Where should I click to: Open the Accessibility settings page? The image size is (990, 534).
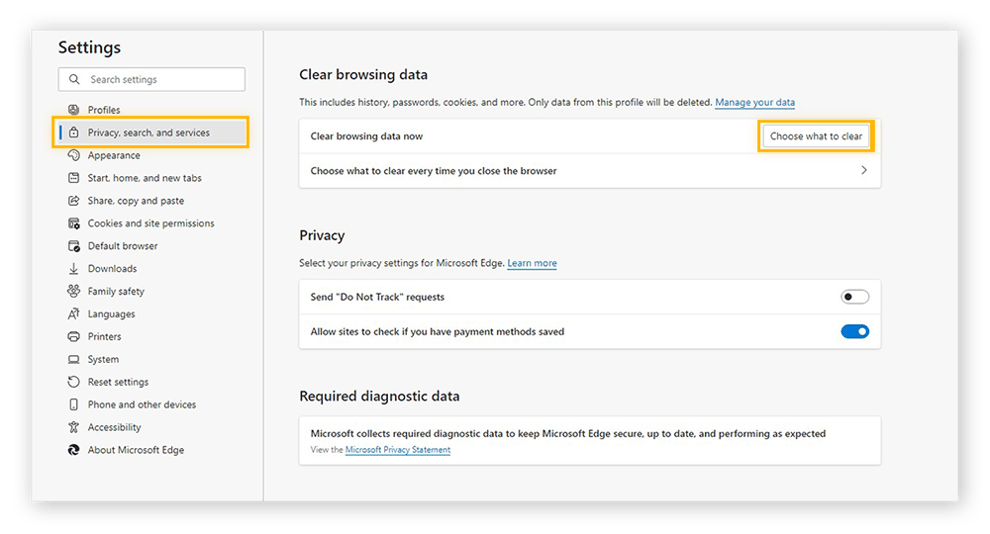(114, 427)
